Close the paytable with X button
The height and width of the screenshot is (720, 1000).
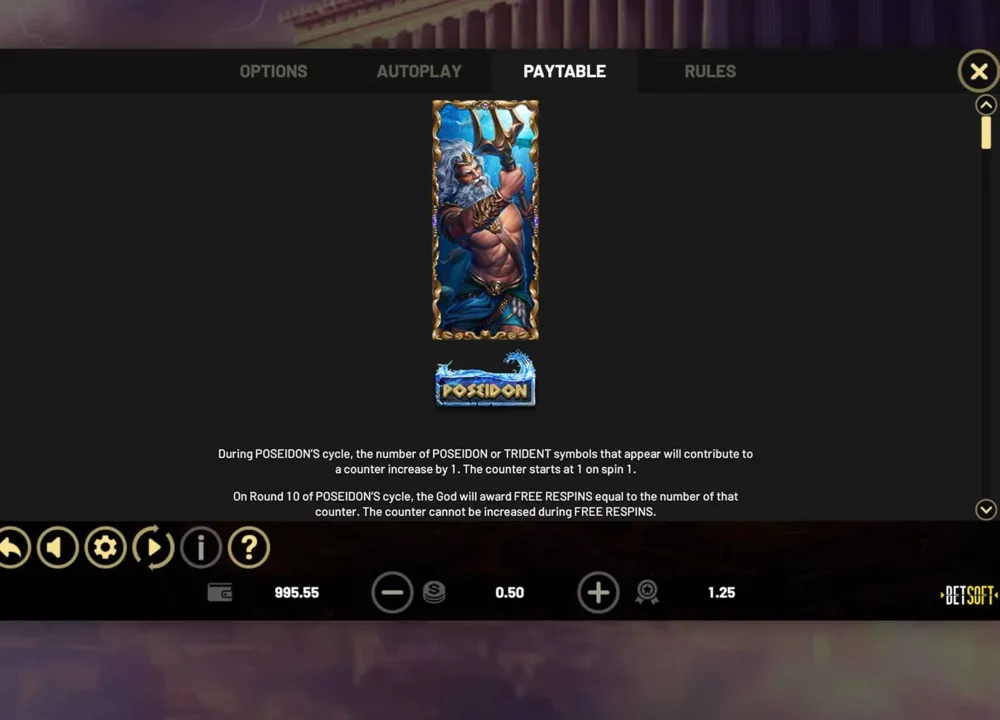[979, 71]
